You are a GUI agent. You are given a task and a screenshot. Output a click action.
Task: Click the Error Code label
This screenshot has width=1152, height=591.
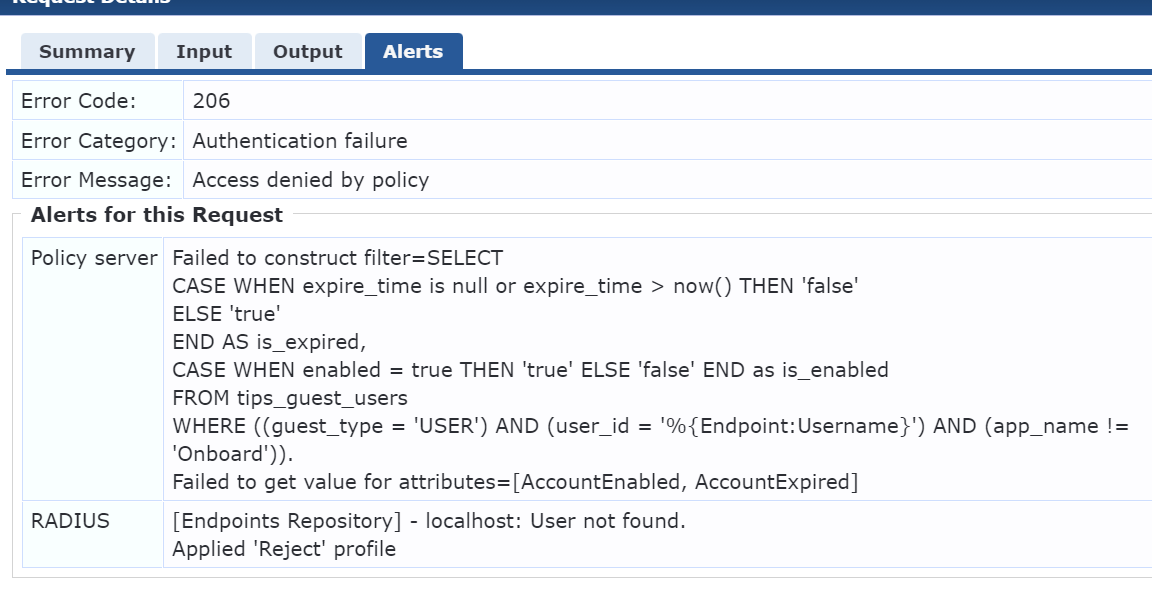click(x=78, y=101)
